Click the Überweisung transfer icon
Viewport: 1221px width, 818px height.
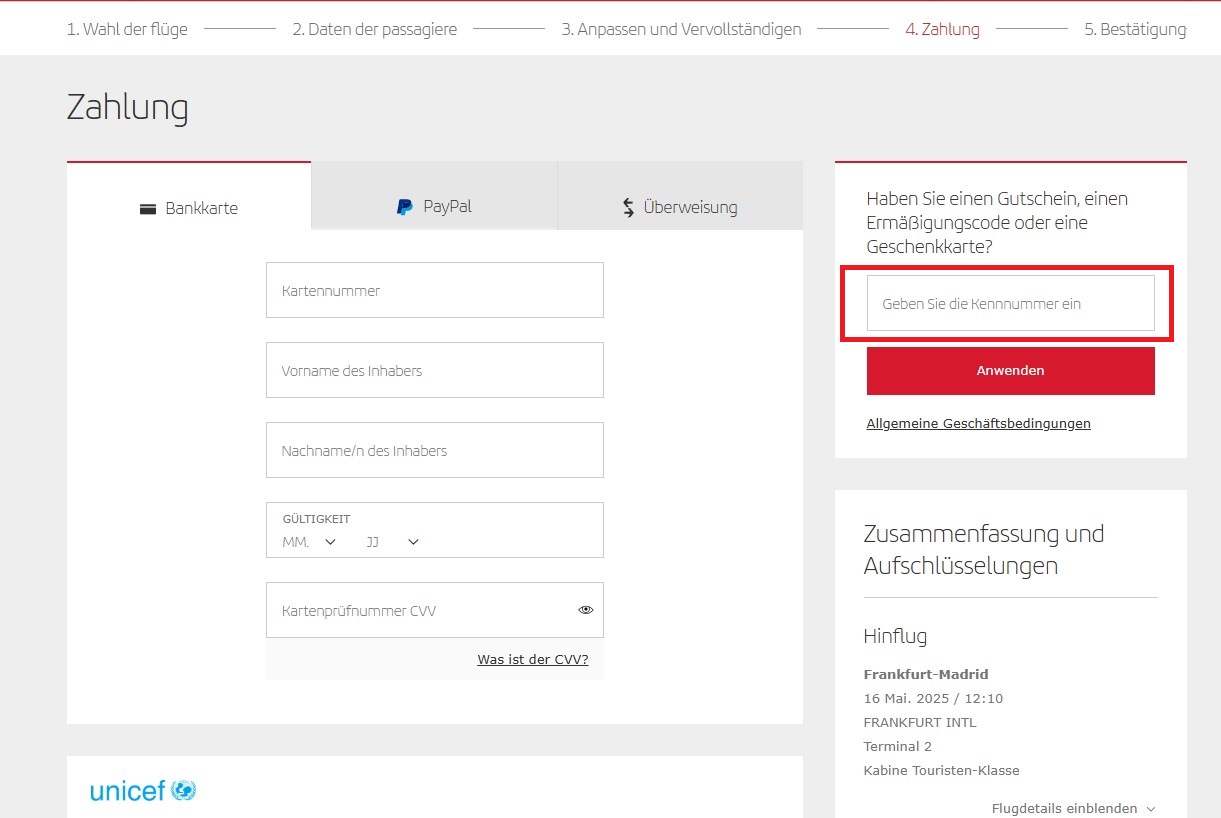(628, 208)
